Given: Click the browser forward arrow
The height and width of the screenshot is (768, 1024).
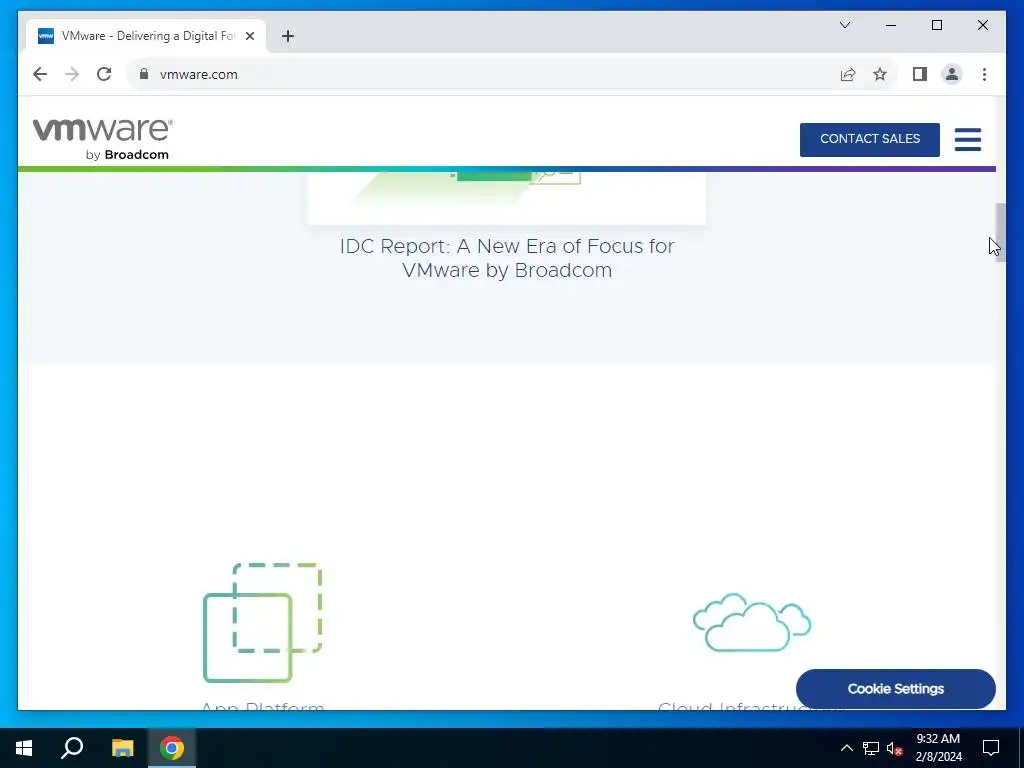Looking at the screenshot, I should coord(72,74).
